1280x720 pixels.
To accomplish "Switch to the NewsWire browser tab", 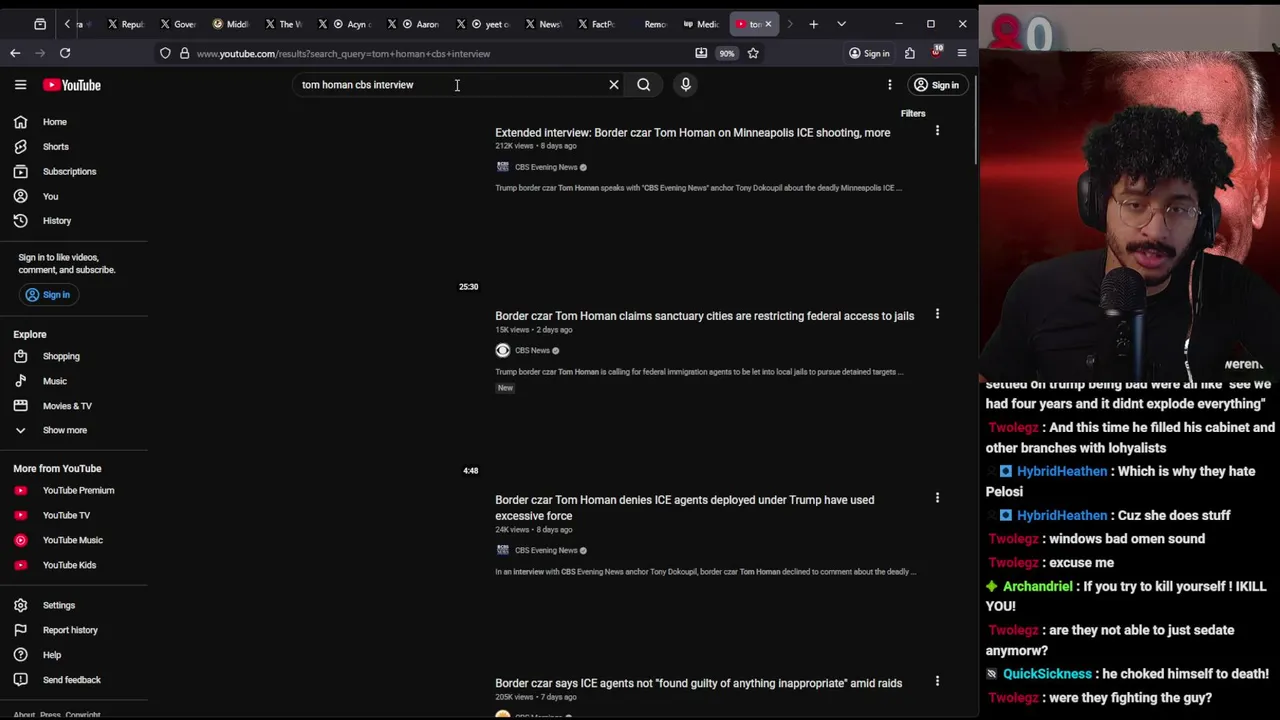I will [543, 24].
